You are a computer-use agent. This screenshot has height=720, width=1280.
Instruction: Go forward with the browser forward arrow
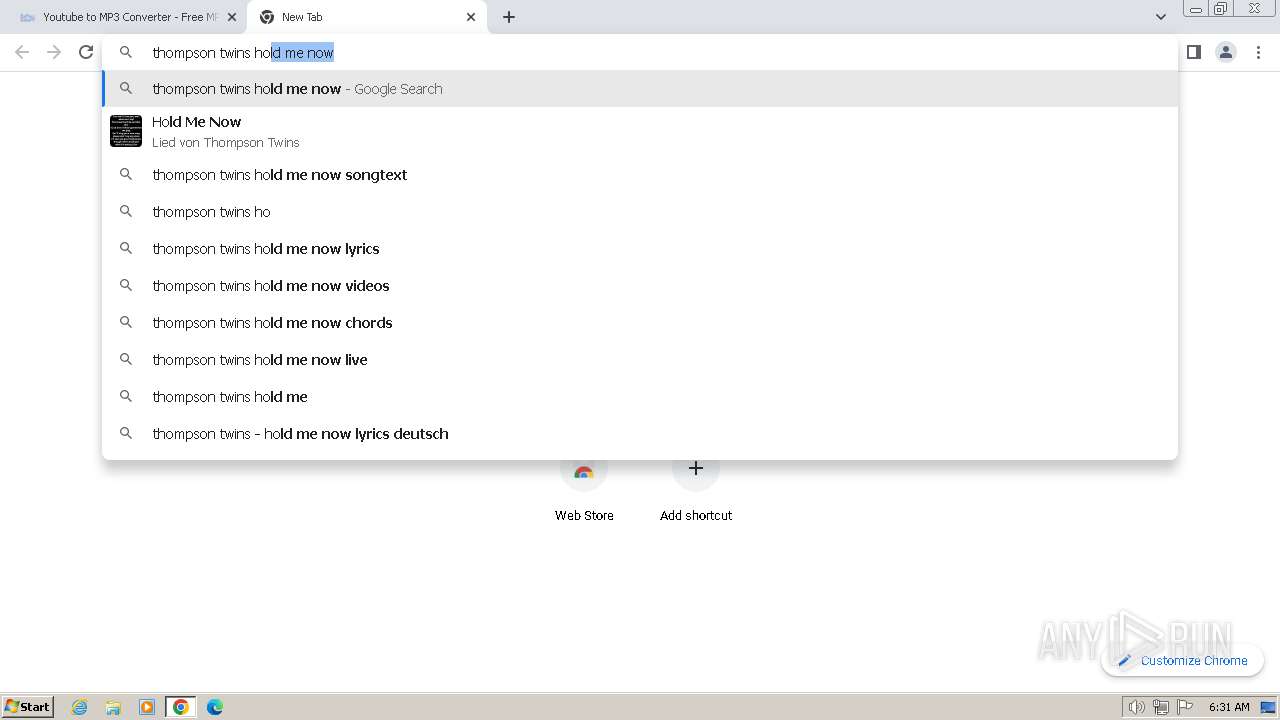(x=54, y=52)
